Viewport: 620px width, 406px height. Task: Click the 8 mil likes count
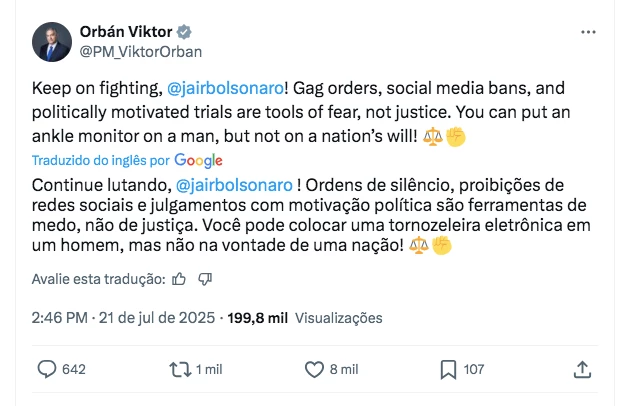click(344, 369)
